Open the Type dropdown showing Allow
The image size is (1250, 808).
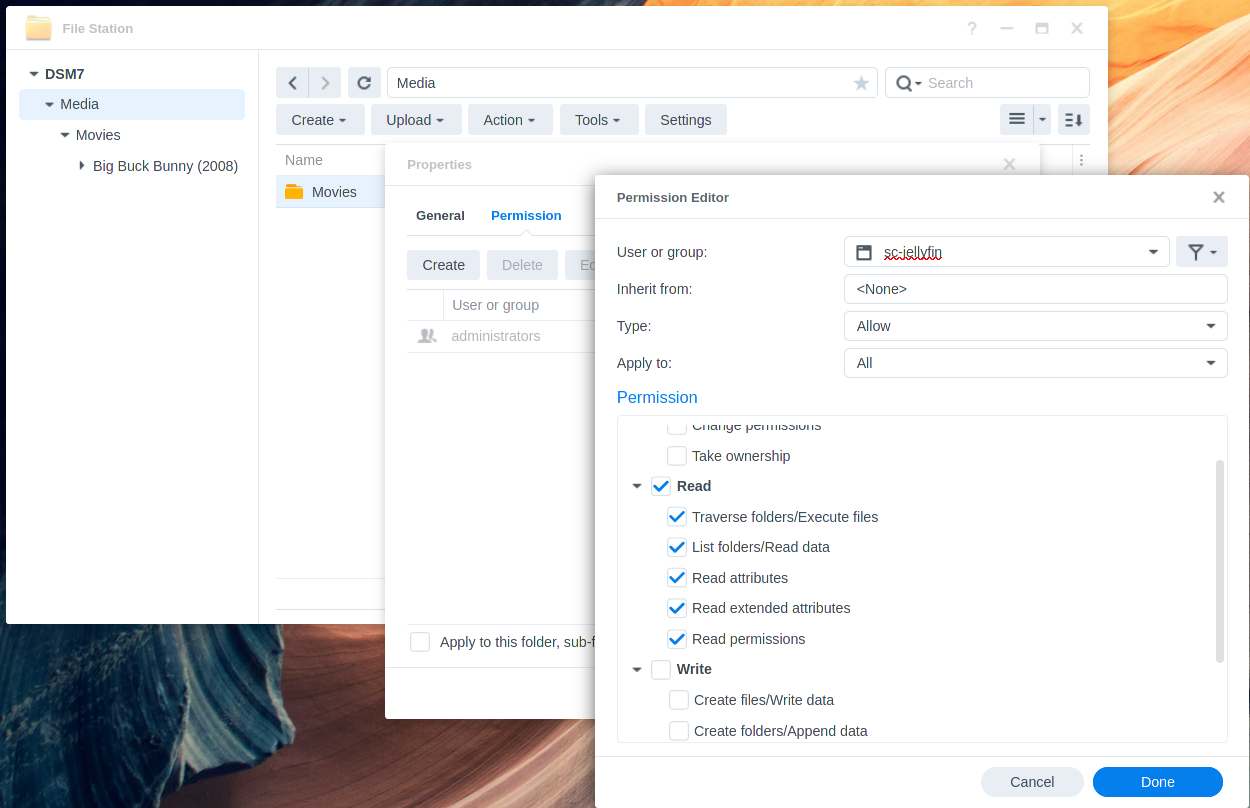tap(1035, 325)
